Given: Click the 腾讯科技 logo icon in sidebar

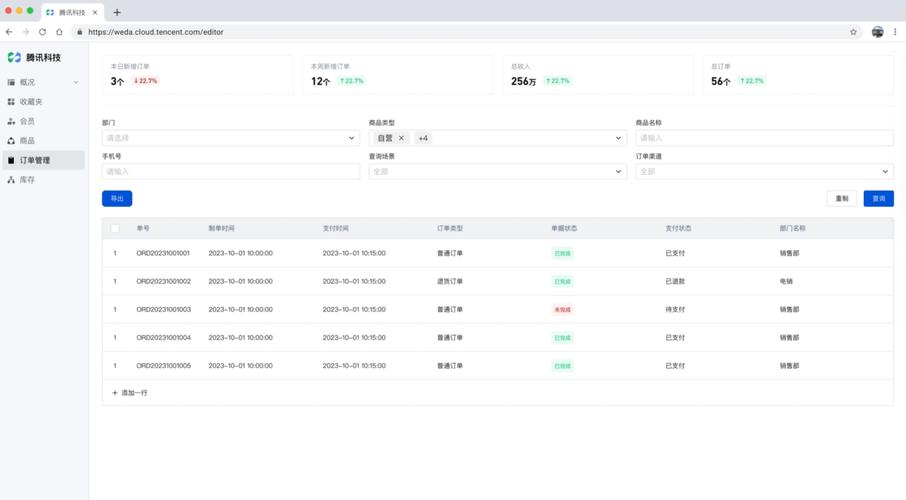Looking at the screenshot, I should (14, 58).
